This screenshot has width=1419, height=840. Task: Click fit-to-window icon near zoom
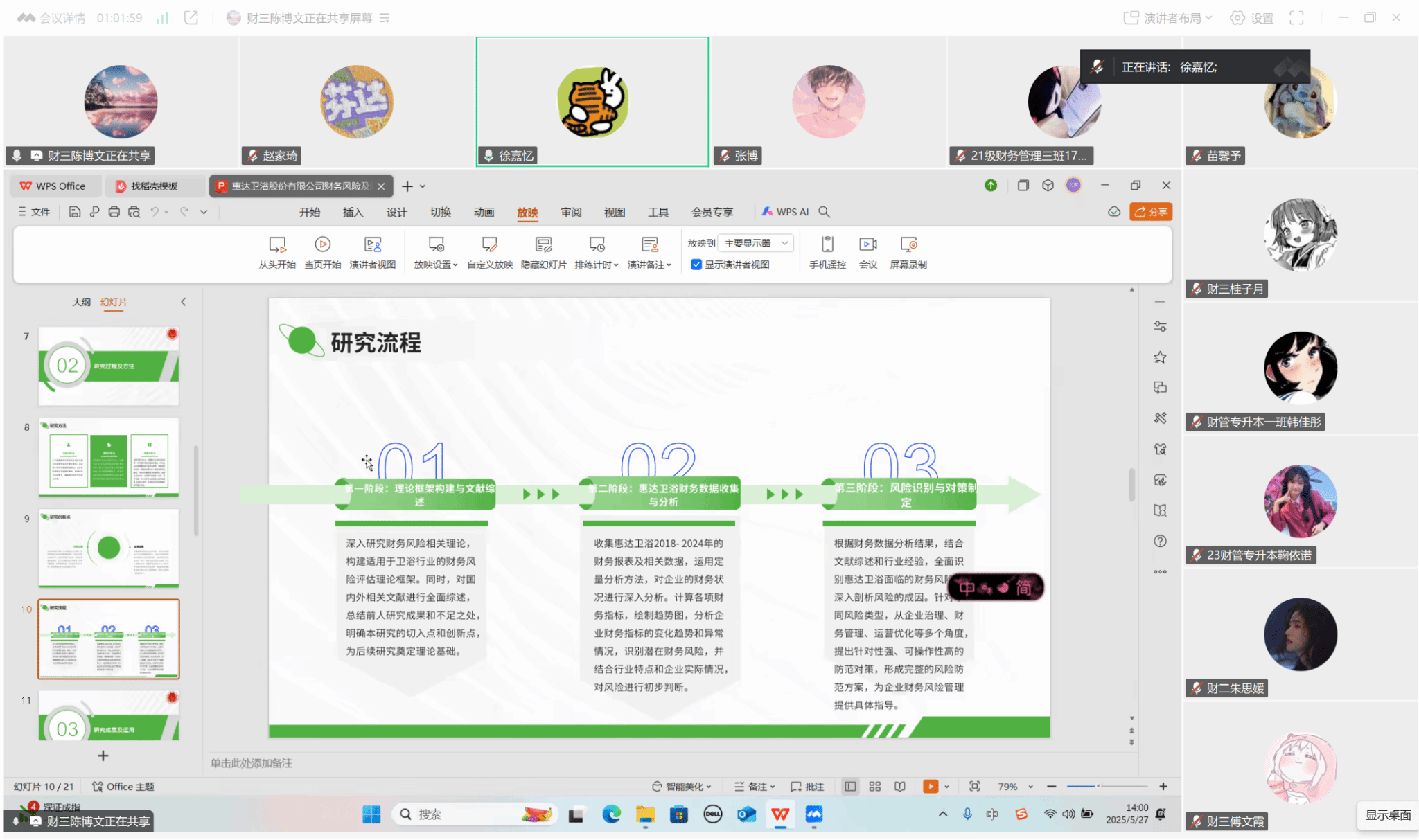(974, 787)
